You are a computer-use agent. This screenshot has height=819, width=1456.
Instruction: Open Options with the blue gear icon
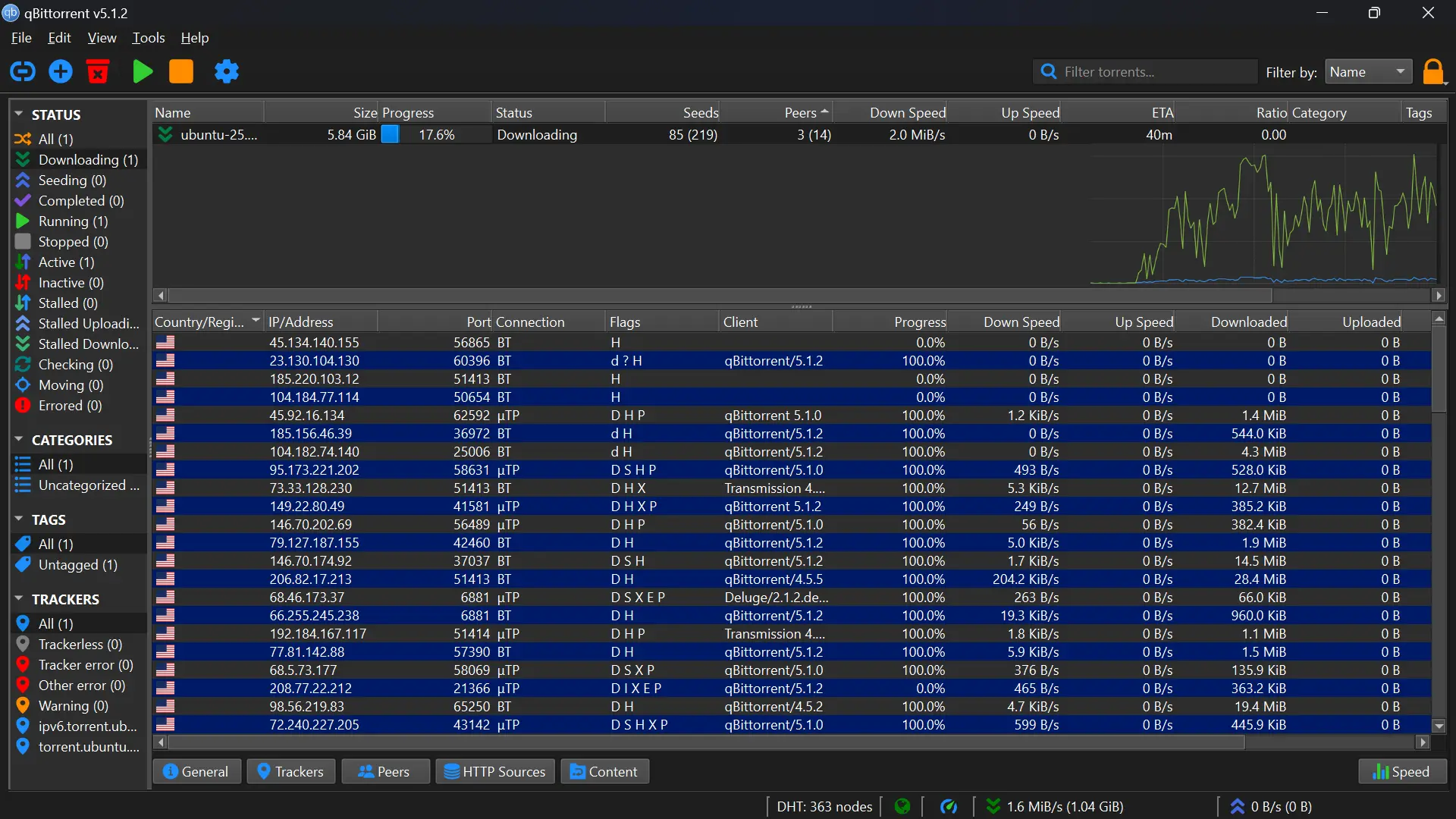click(226, 71)
